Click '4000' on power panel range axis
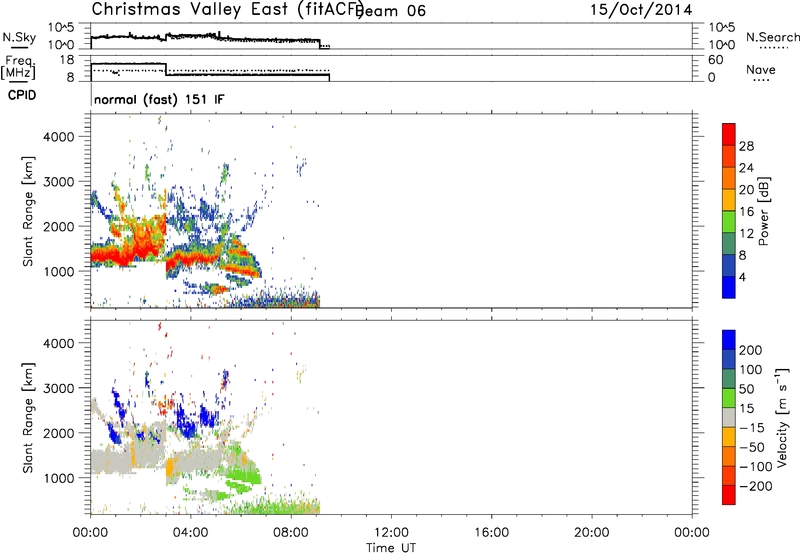Screen dimensions: 800x554 (x=59, y=137)
